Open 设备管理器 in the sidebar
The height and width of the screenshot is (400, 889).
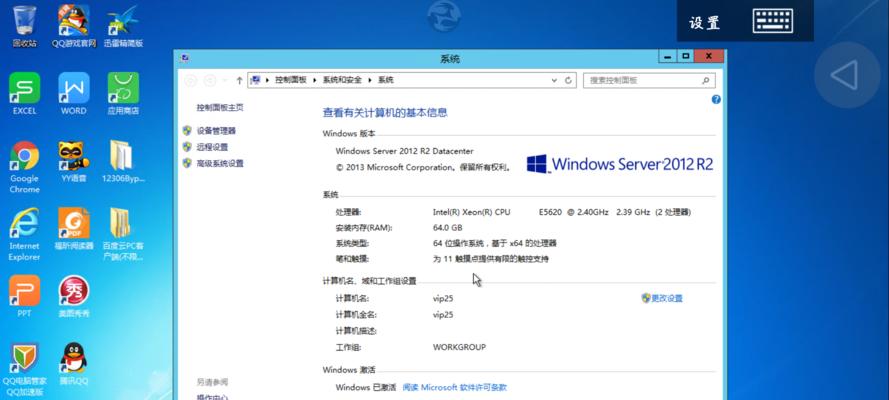216,131
